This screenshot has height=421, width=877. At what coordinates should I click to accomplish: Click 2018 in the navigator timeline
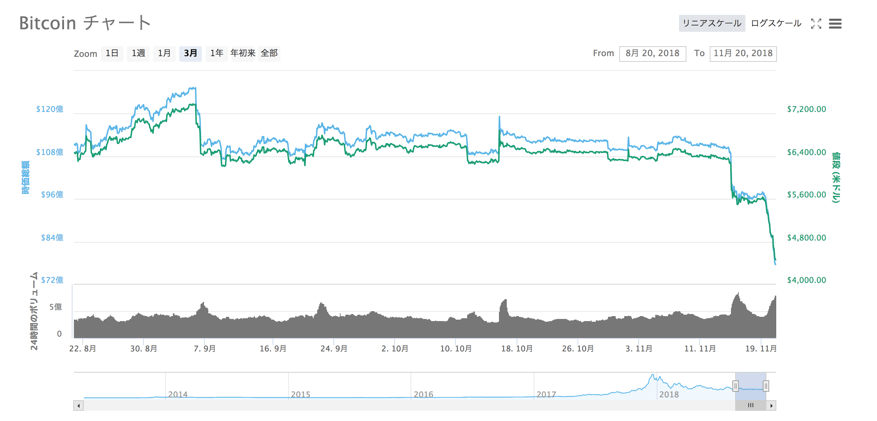coord(669,394)
